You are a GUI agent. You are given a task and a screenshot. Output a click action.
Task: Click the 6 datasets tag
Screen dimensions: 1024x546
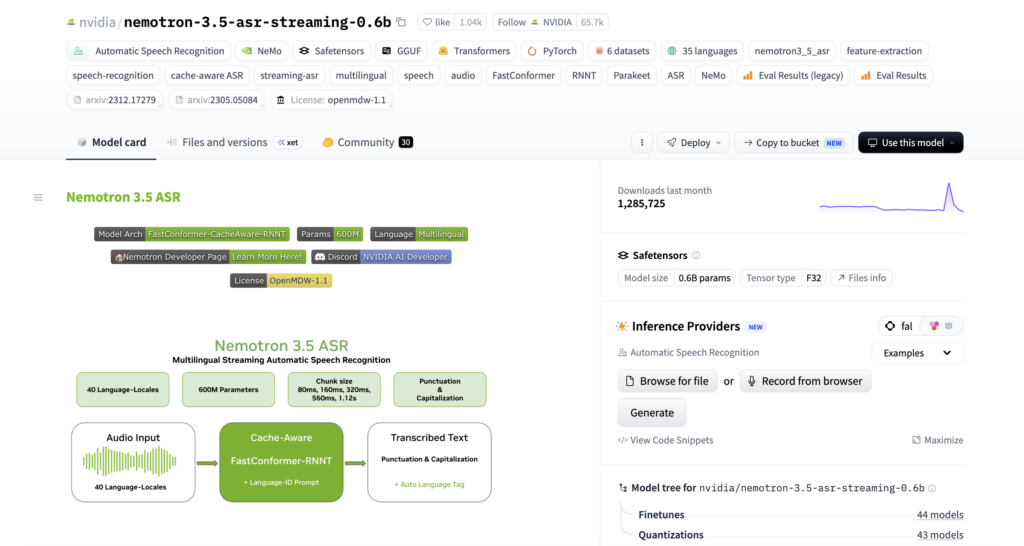[x=622, y=51]
